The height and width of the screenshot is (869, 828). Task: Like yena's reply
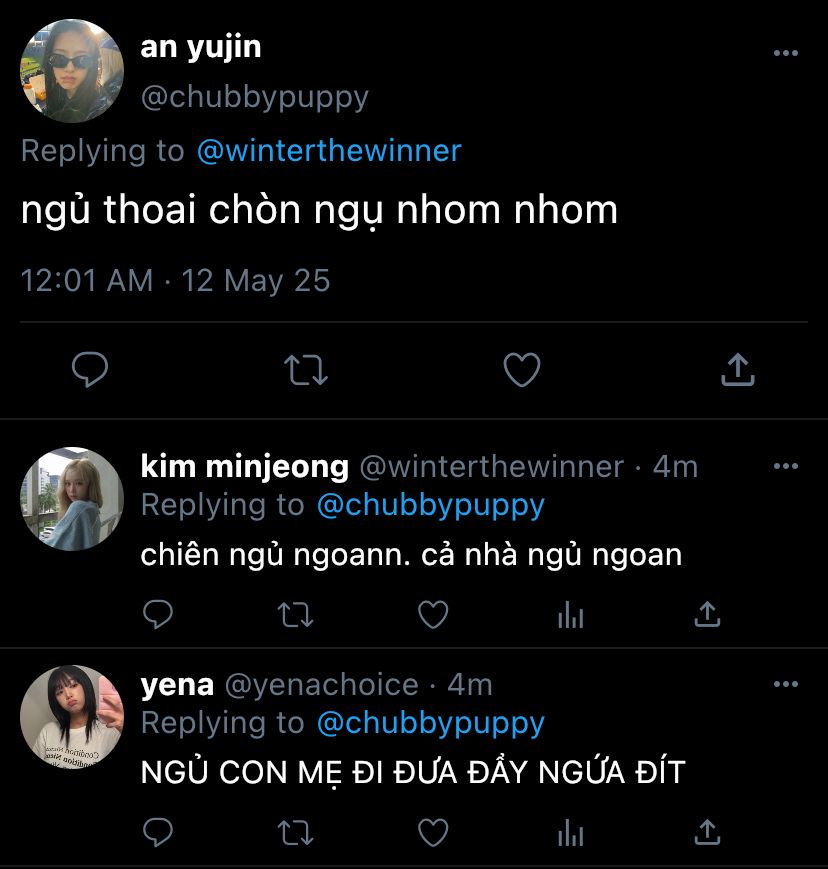click(x=433, y=832)
